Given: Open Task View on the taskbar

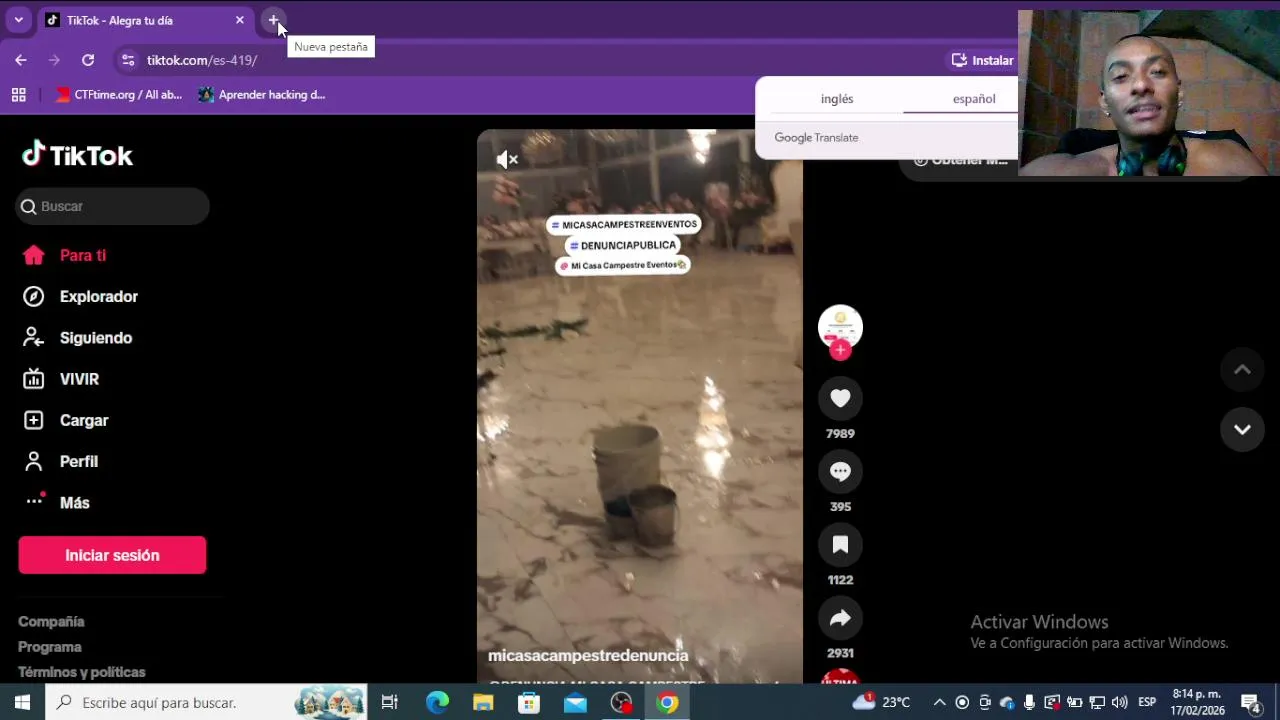Looking at the screenshot, I should tap(390, 702).
